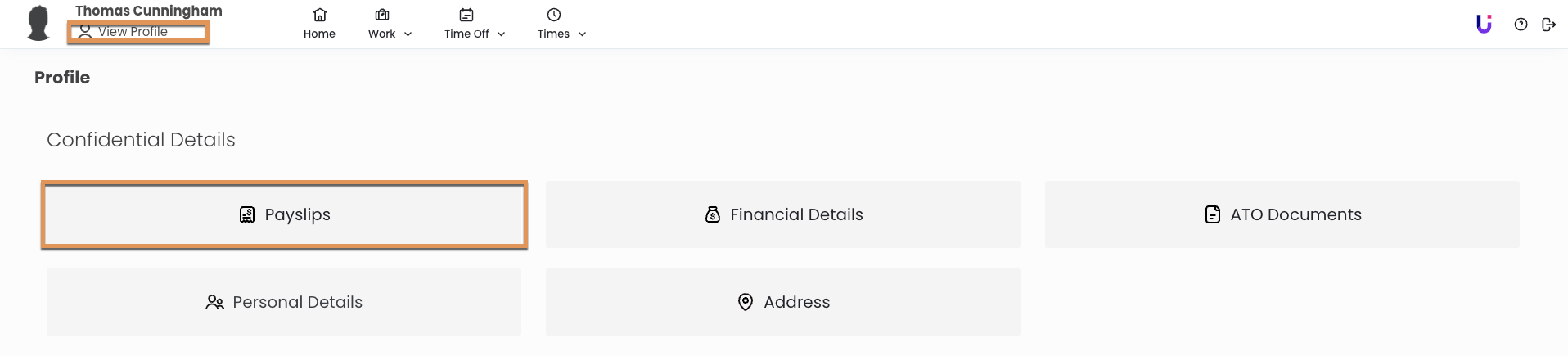Image resolution: width=1568 pixels, height=356 pixels.
Task: Open help via question mark icon
Action: (1521, 25)
